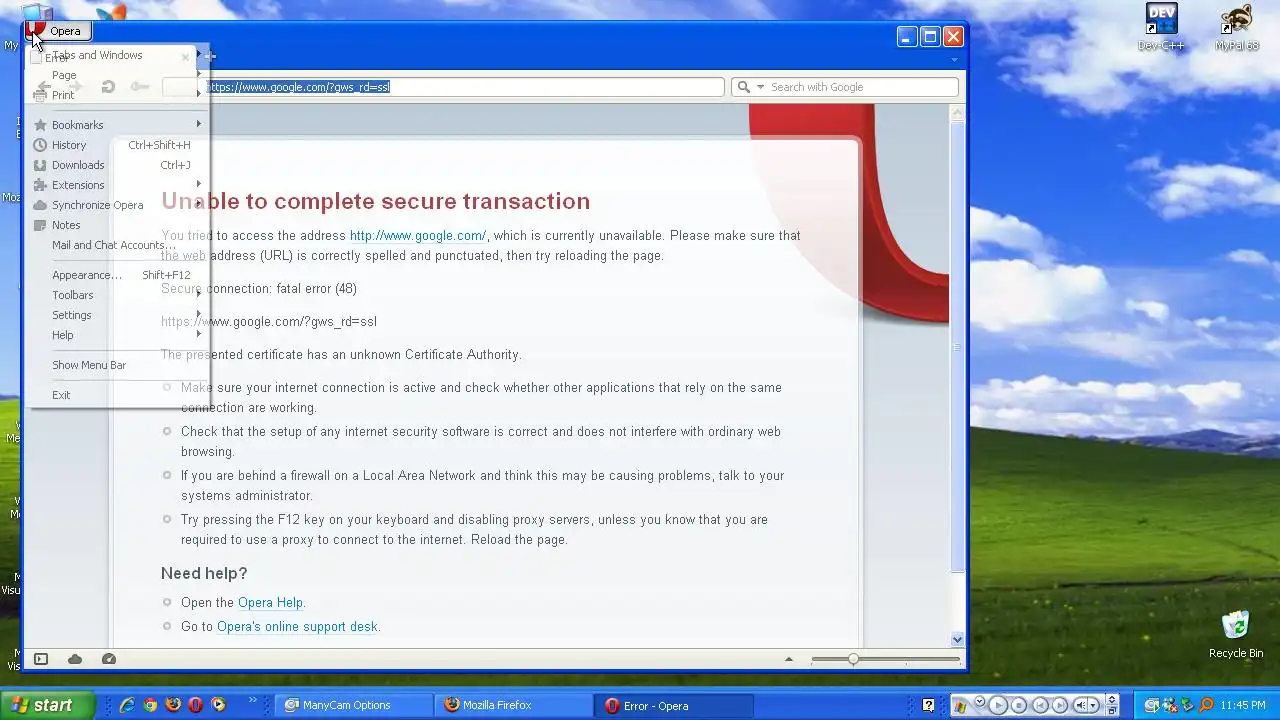Click the next track button on taskbar toolbar

coord(1060,705)
